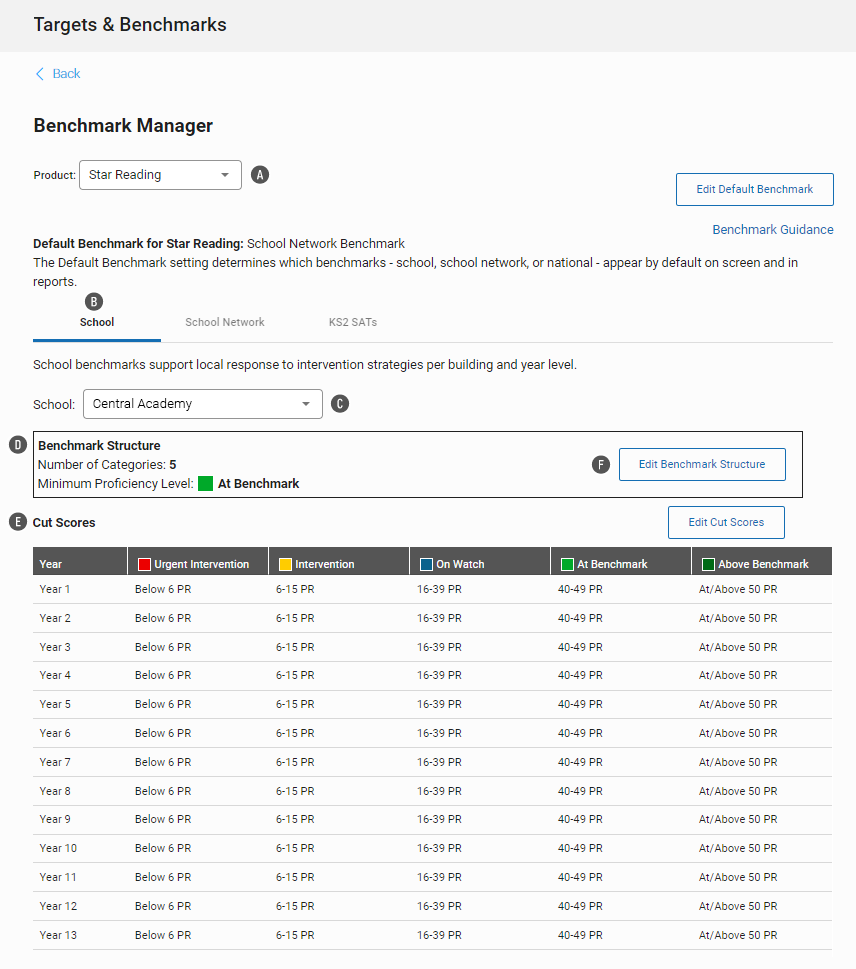The height and width of the screenshot is (969, 856).
Task: Select the Year 13 row label
Action: click(58, 935)
